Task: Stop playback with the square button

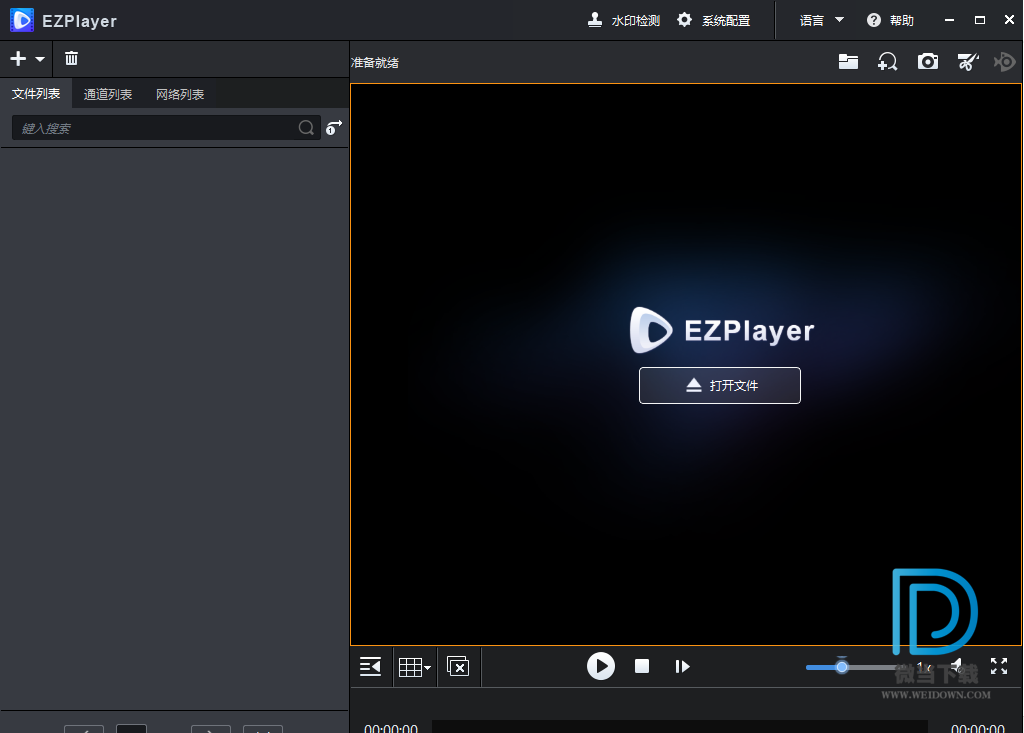Action: (x=642, y=666)
